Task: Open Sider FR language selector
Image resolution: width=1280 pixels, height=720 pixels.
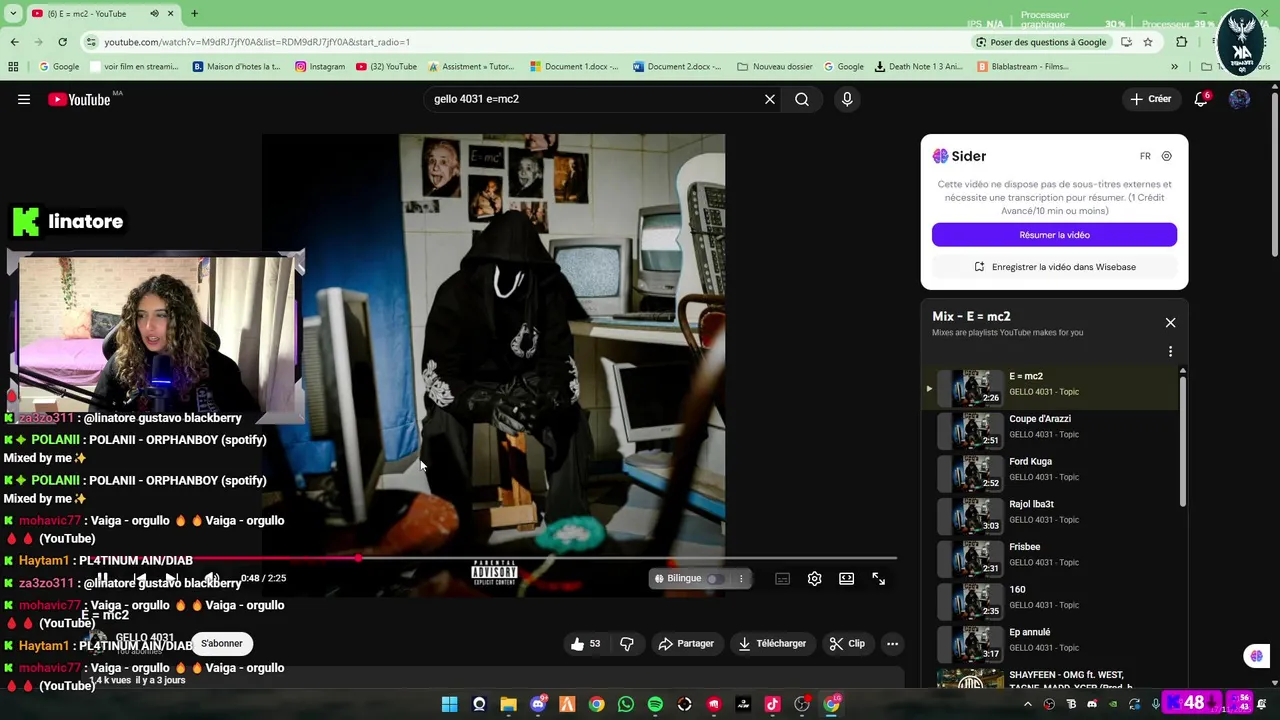Action: (1145, 156)
